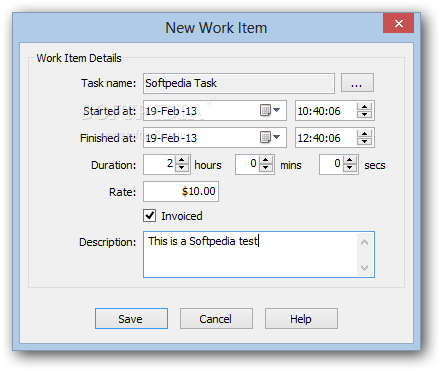This screenshot has height=371, width=441.
Task: Increment the duration hours spinner
Action: (x=182, y=161)
